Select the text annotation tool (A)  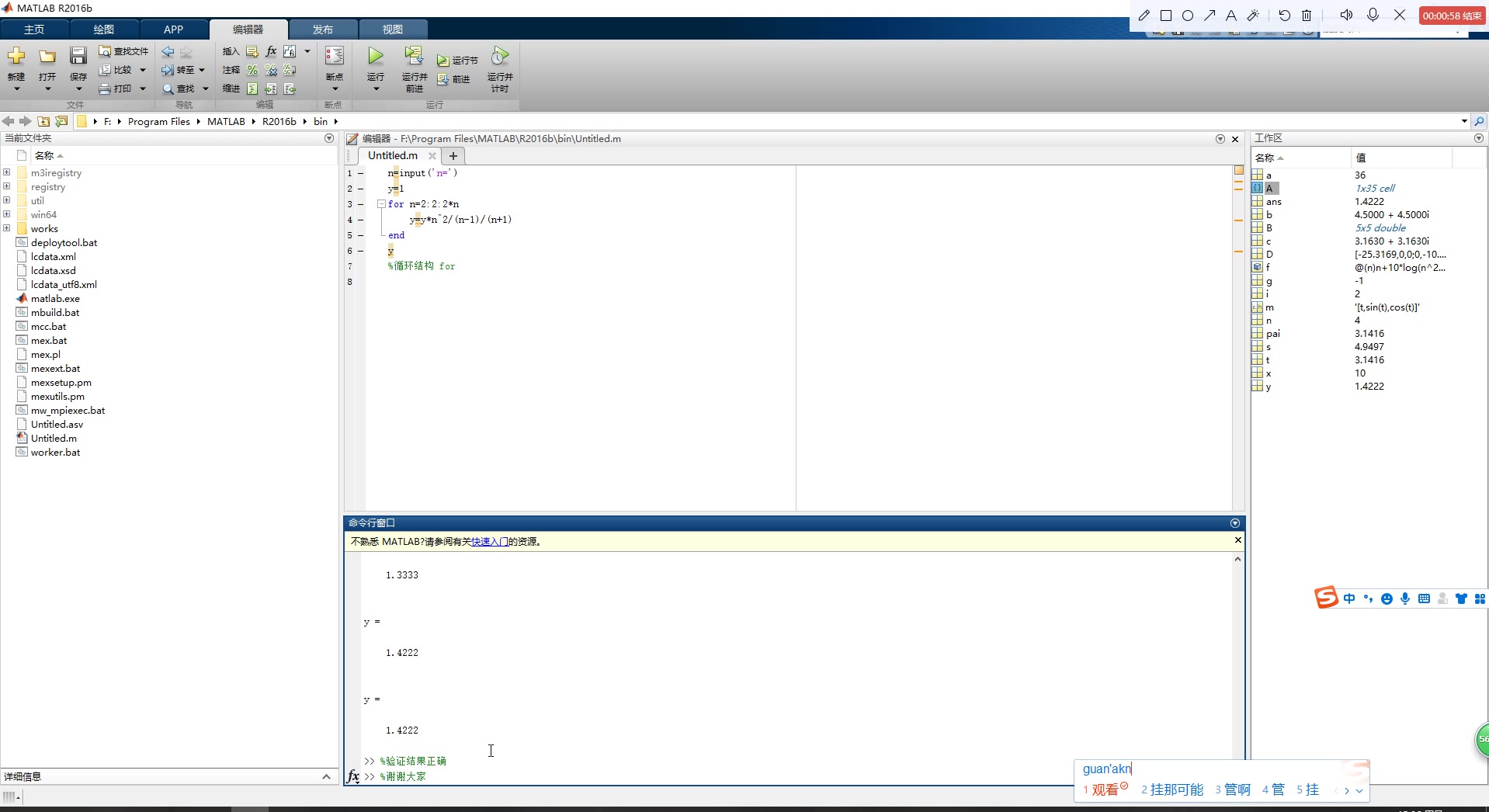[1231, 15]
